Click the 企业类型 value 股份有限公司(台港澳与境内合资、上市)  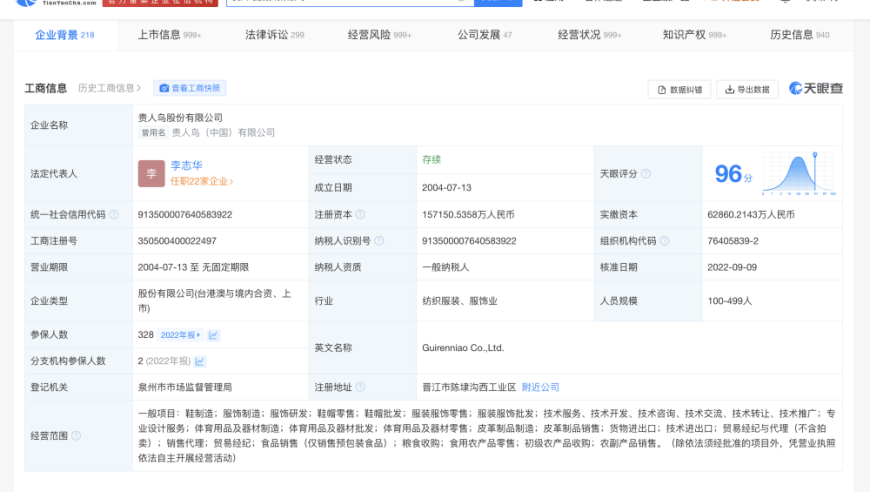(x=214, y=301)
